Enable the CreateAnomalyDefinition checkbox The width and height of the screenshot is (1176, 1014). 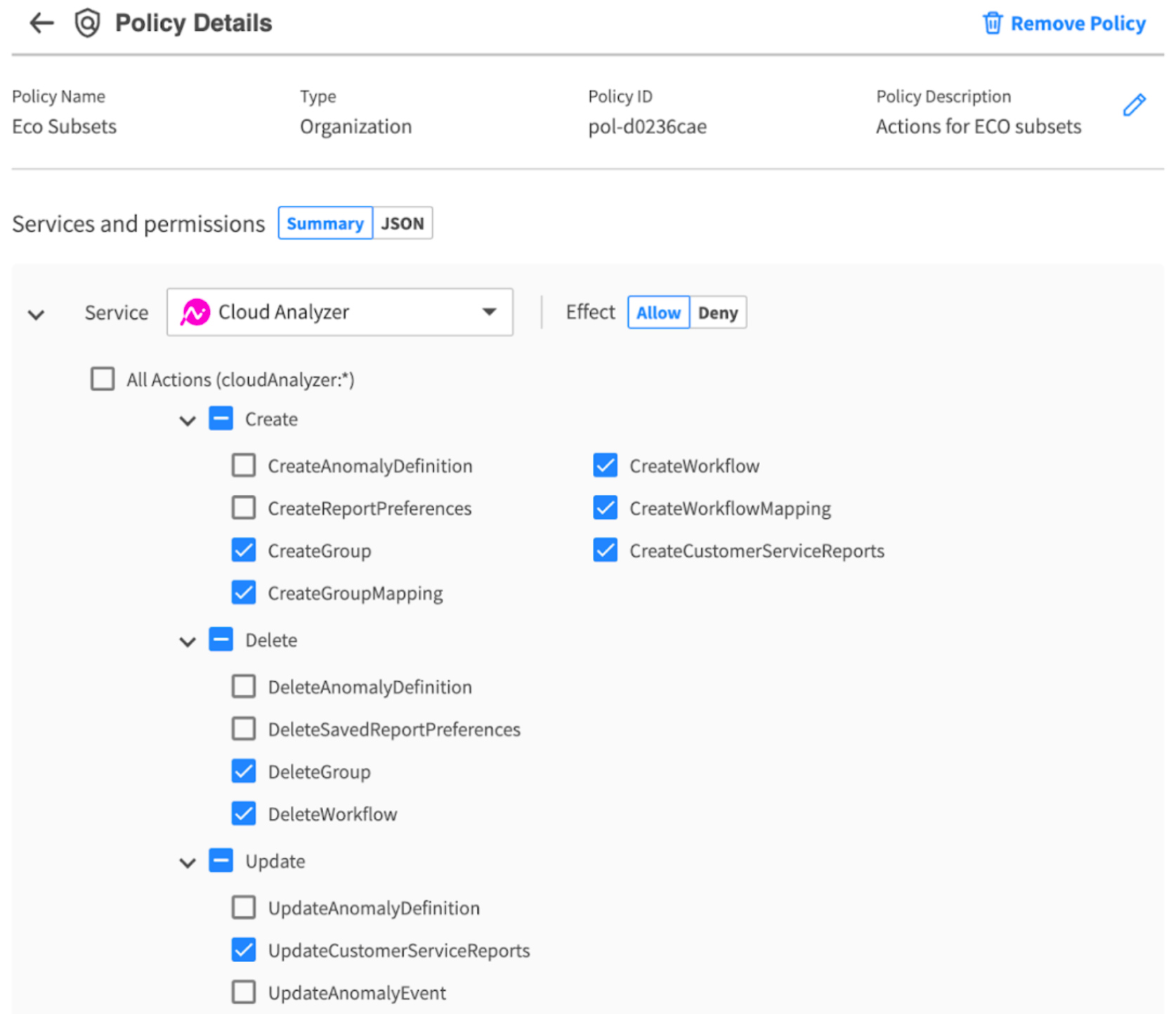[x=244, y=466]
